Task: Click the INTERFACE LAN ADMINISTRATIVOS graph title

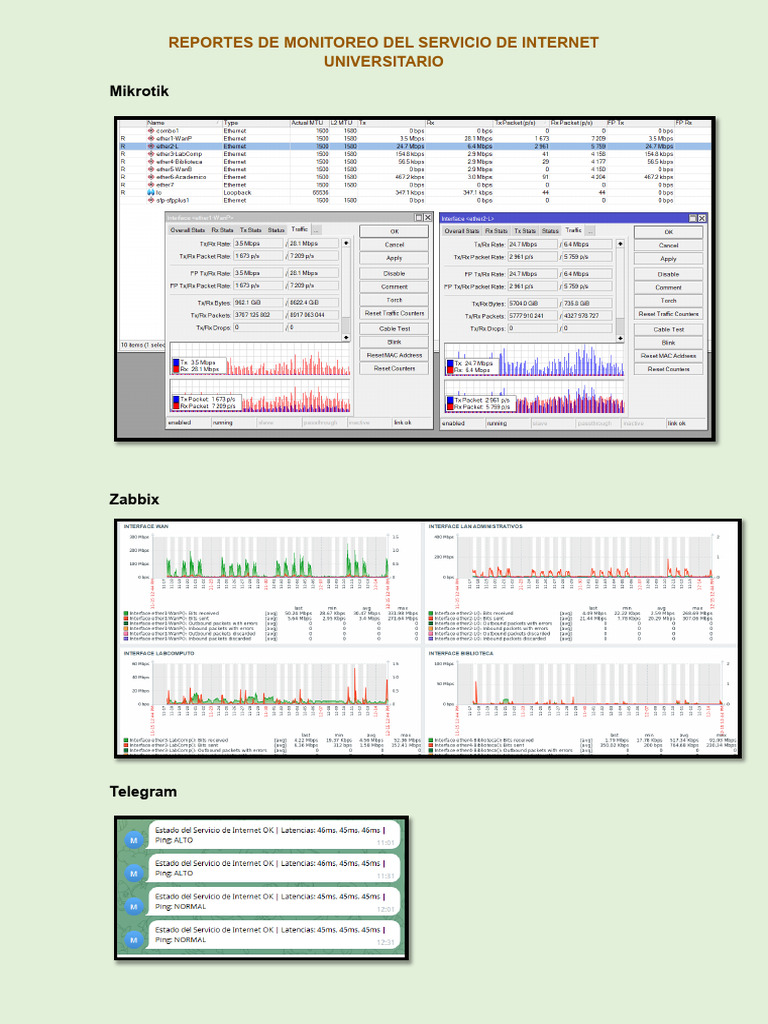Action: coord(475,526)
